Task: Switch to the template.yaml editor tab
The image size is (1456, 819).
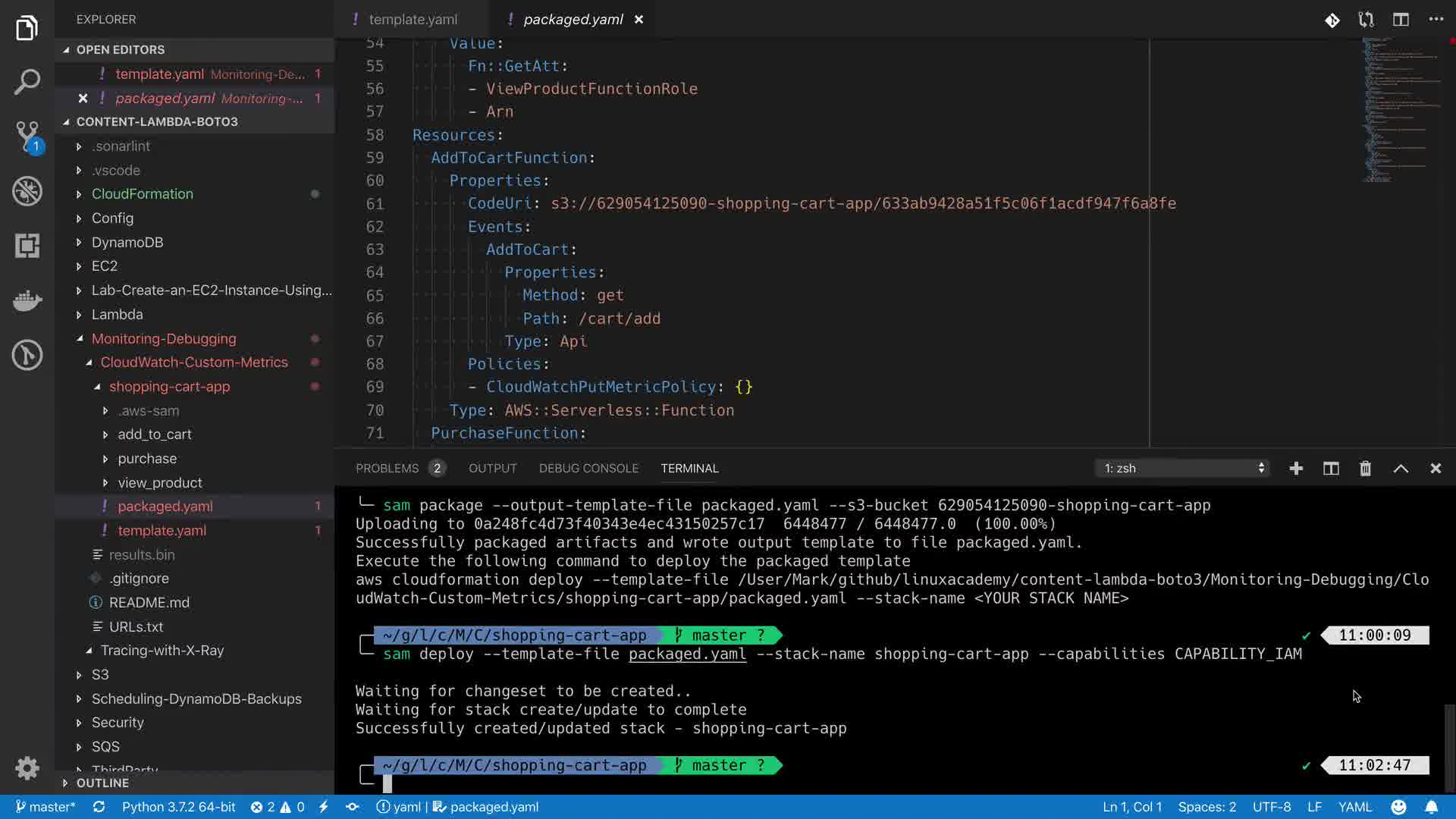Action: 413,20
